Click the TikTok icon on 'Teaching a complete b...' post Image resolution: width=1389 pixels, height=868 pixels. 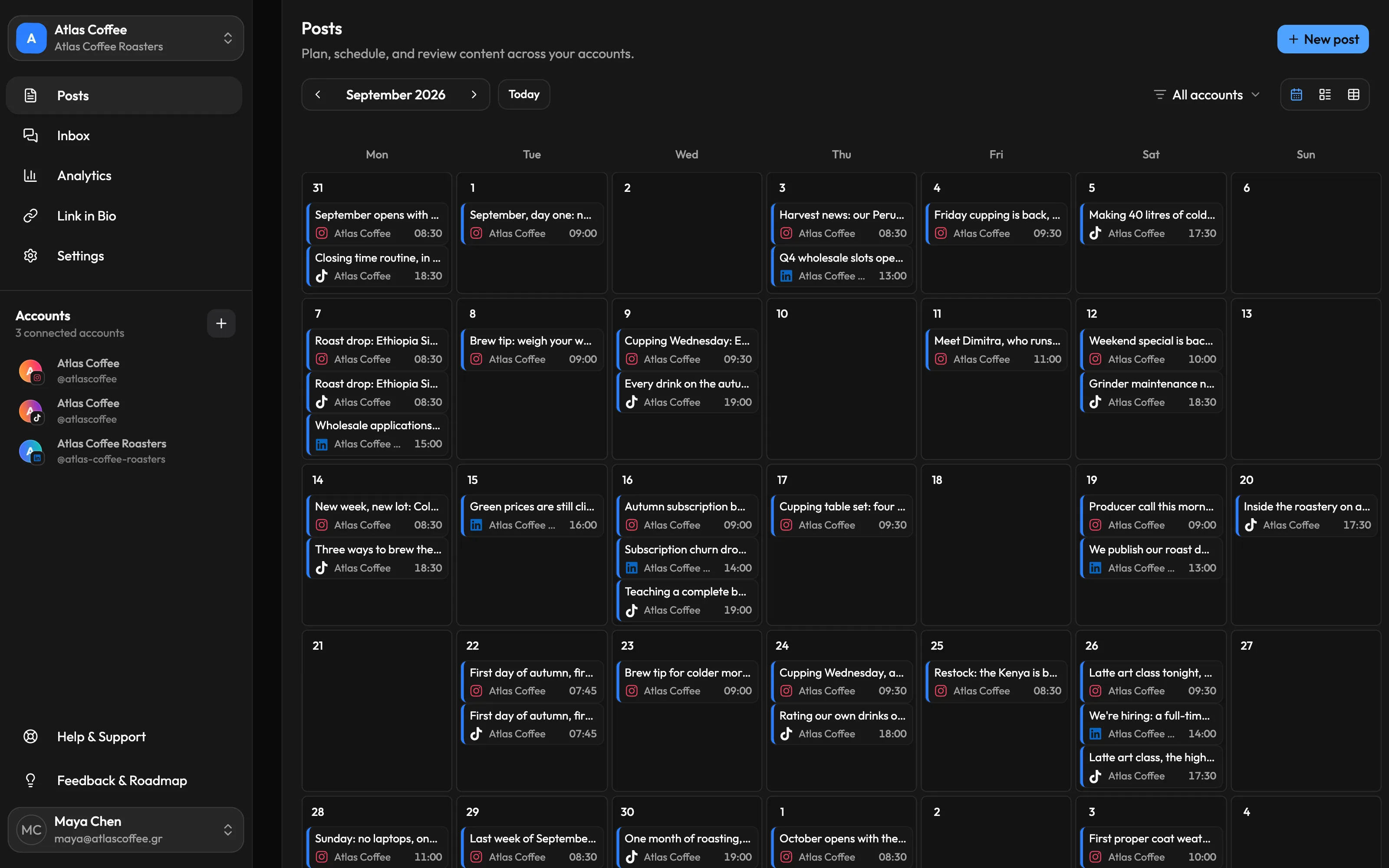632,610
